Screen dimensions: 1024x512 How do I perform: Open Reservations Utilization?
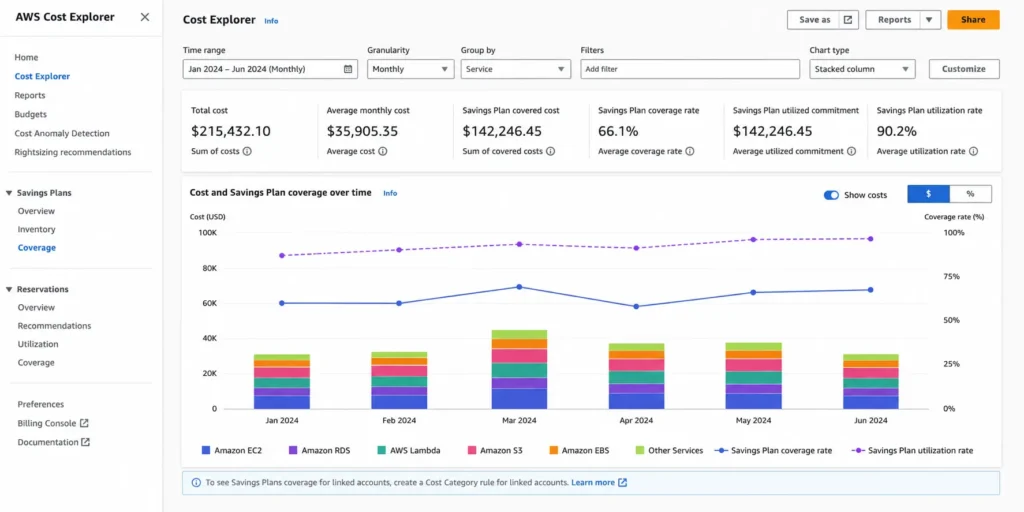point(38,344)
